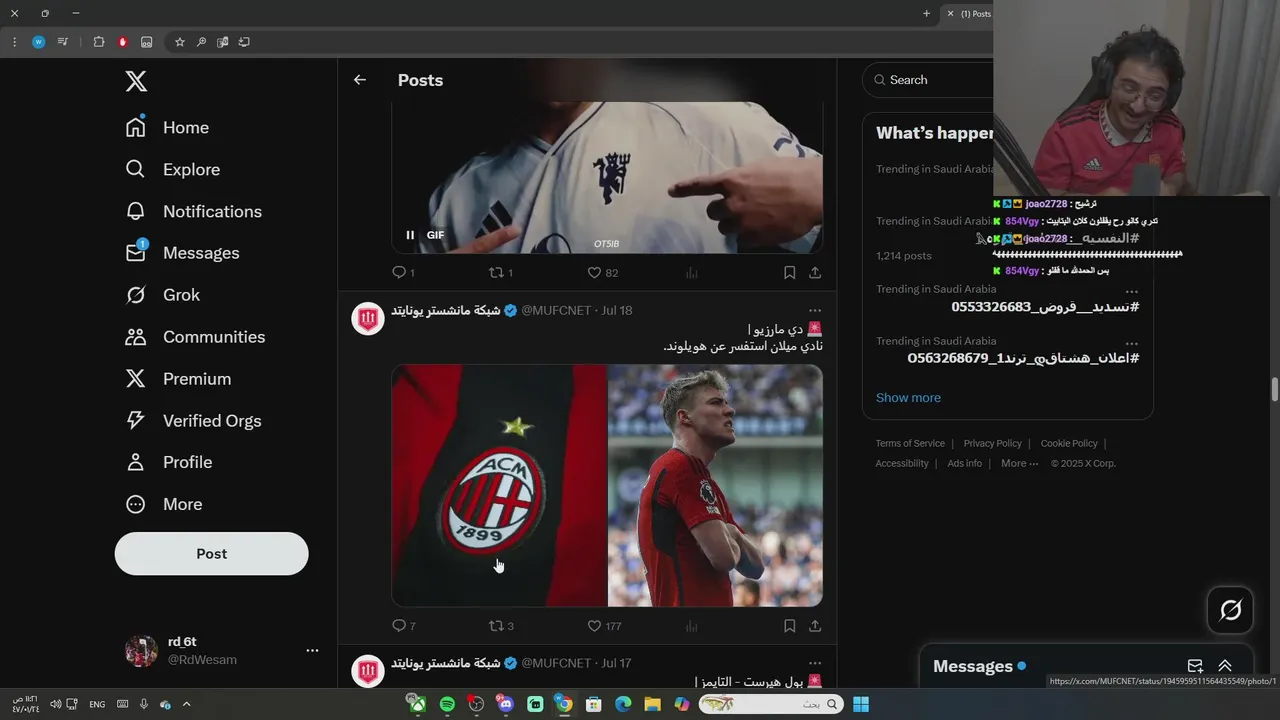Open the Jul 18 post timestamp

(617, 310)
